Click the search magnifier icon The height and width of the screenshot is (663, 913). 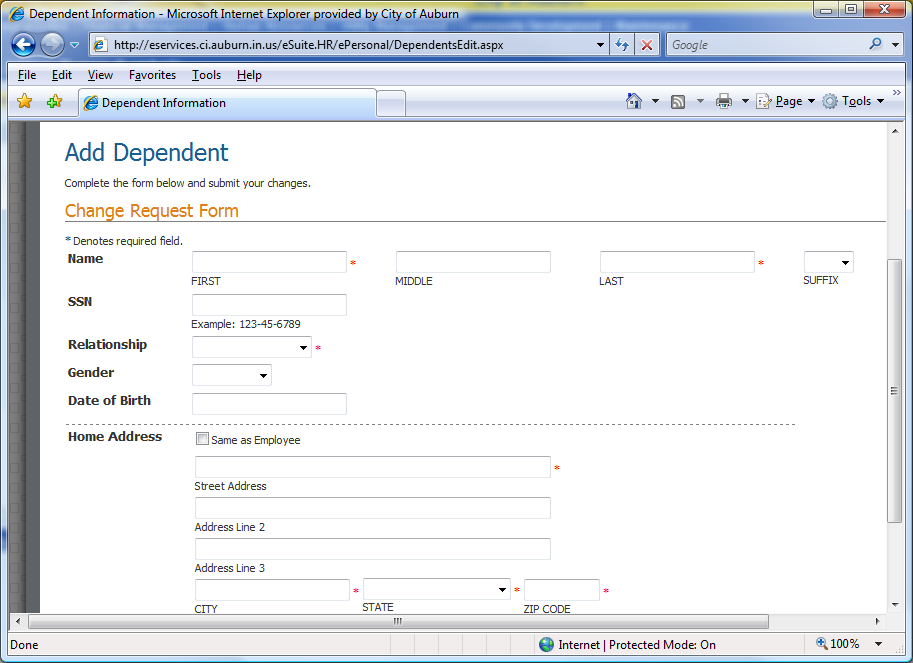(875, 44)
